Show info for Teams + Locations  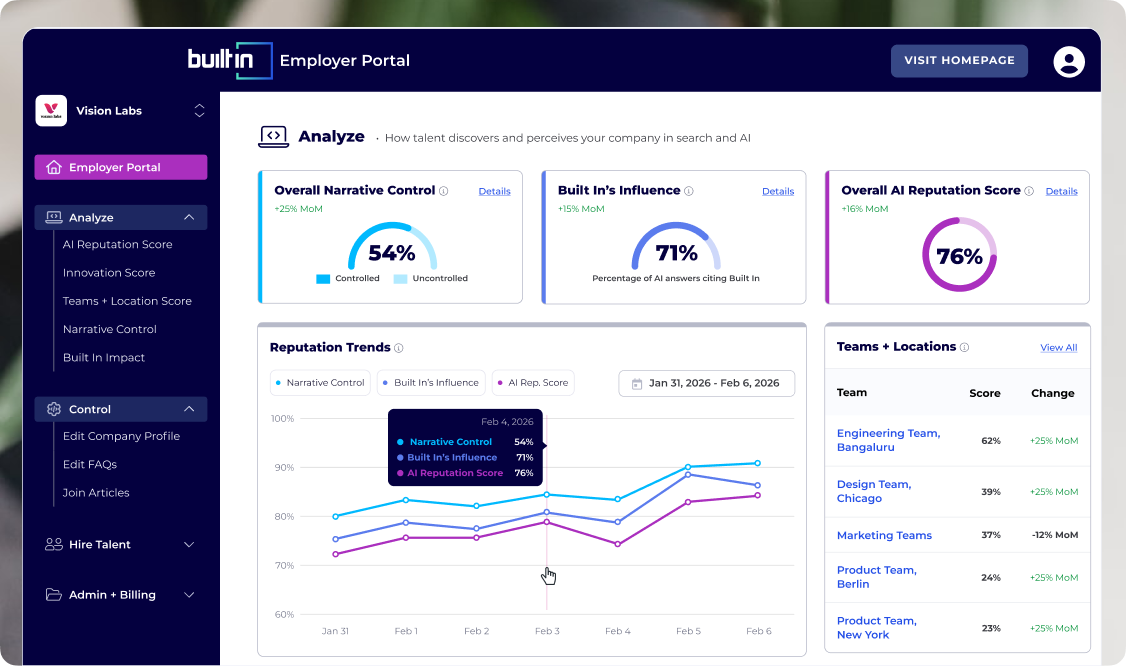964,347
